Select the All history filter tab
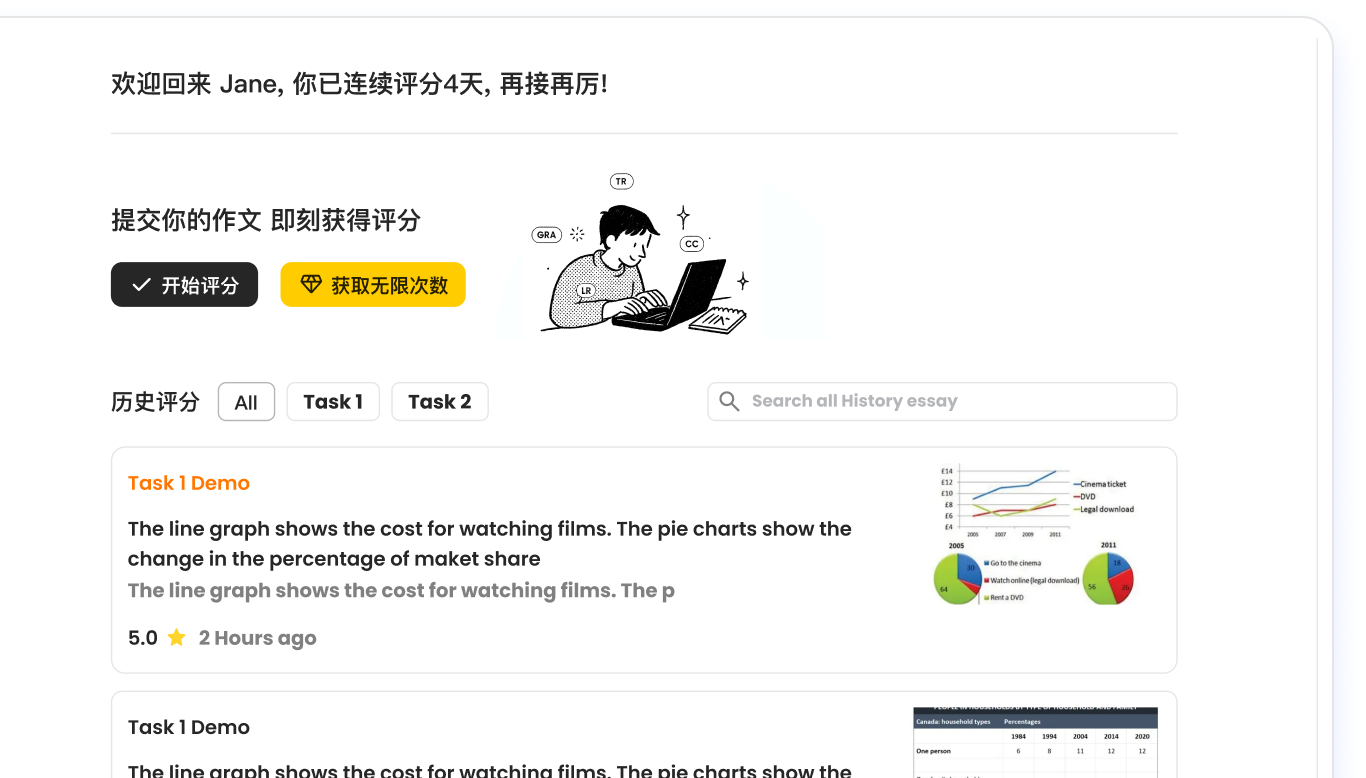 coord(246,402)
